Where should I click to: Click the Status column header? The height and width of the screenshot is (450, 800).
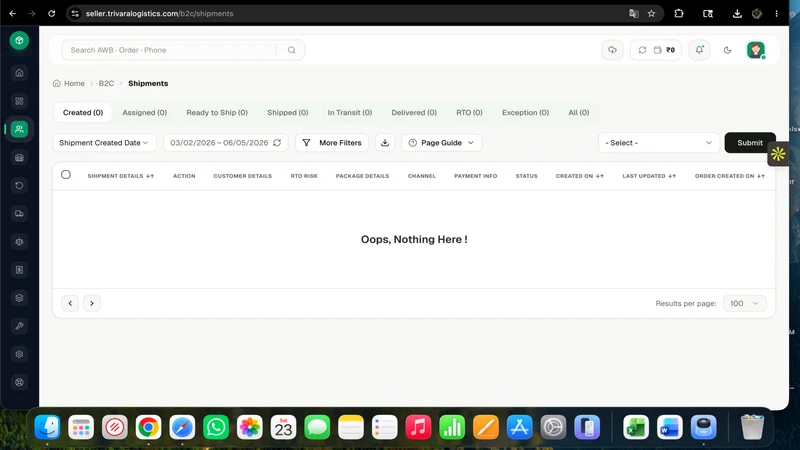coord(527,176)
